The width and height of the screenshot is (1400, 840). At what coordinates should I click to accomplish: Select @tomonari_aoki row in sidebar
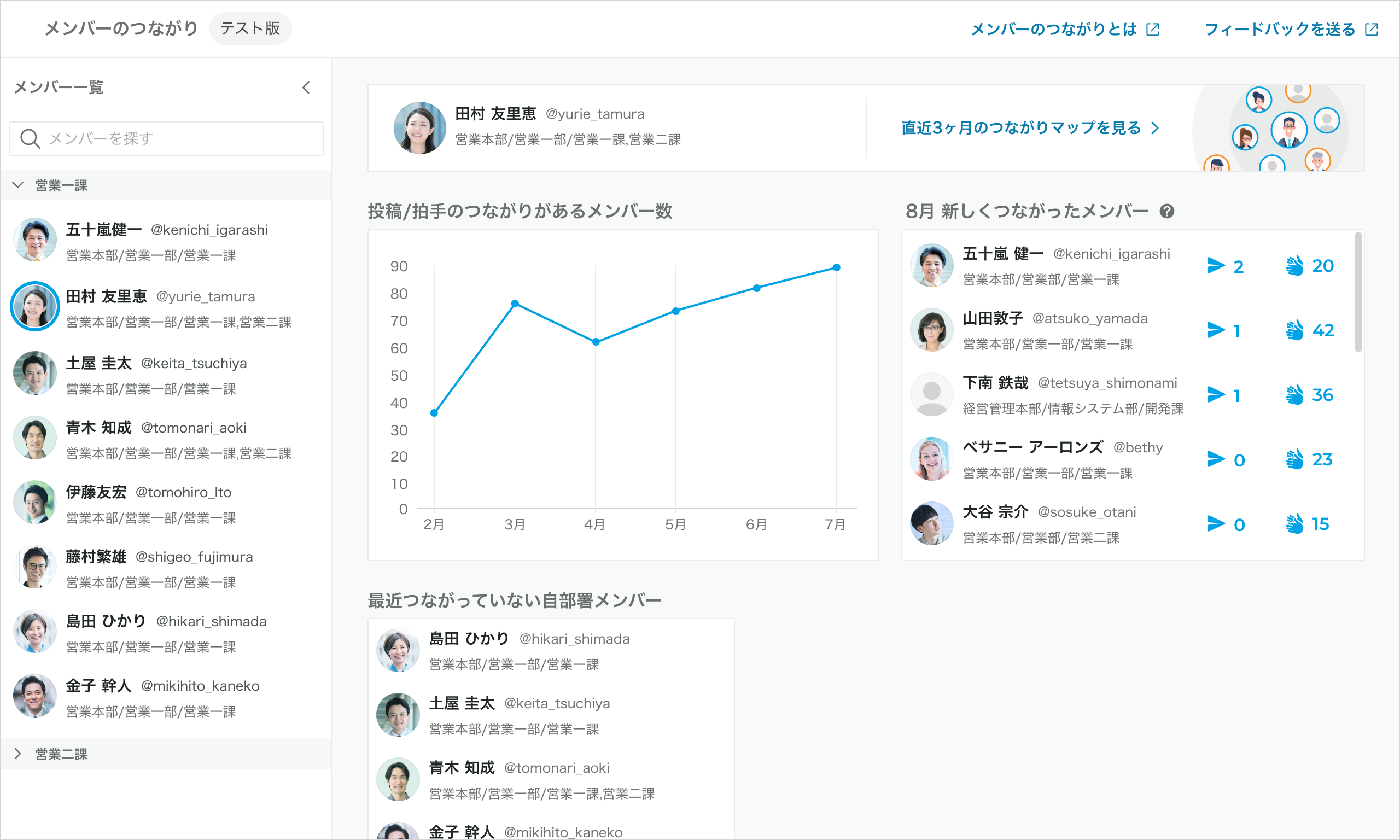[x=166, y=438]
